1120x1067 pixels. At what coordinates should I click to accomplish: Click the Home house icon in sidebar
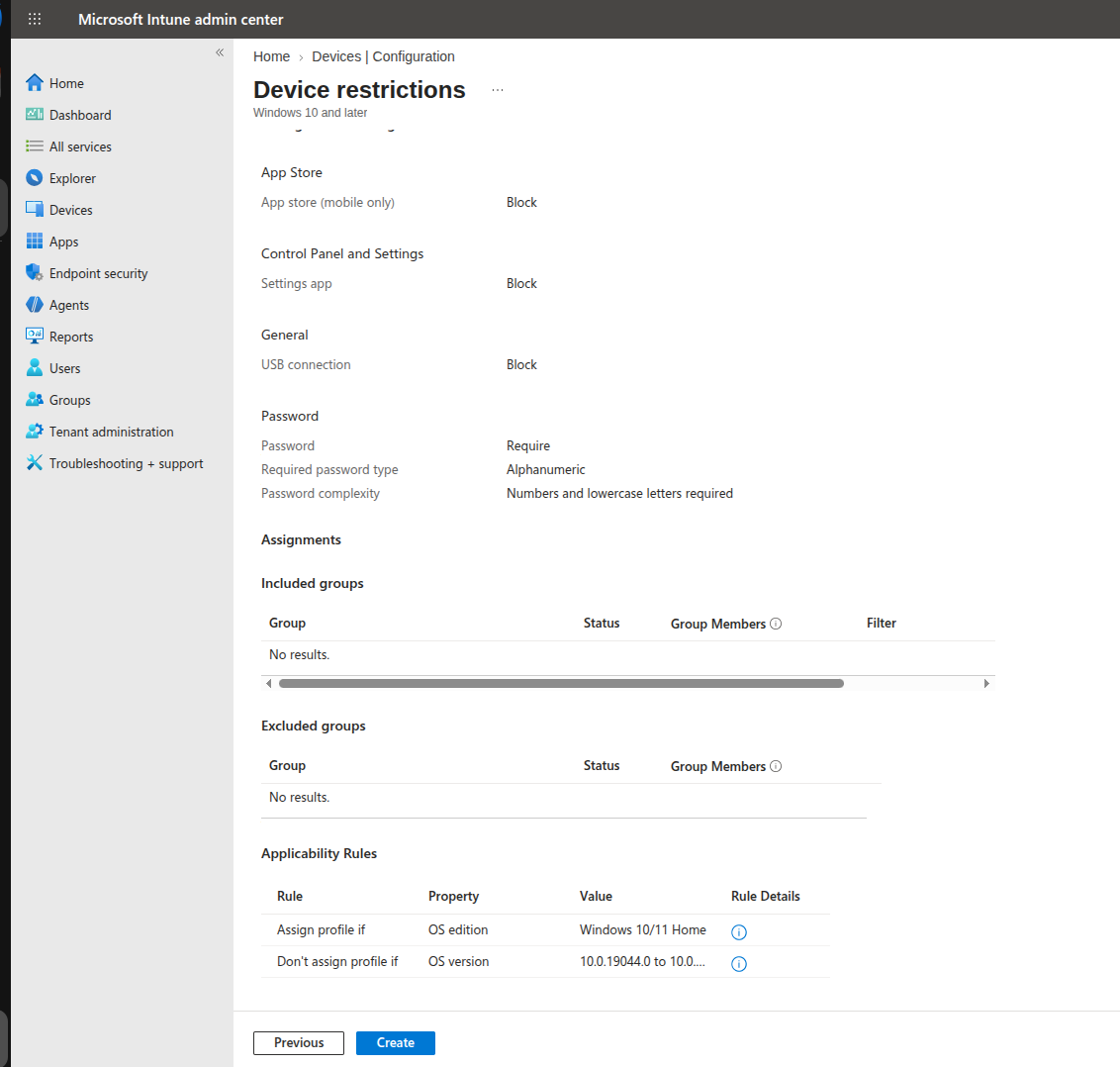(35, 83)
